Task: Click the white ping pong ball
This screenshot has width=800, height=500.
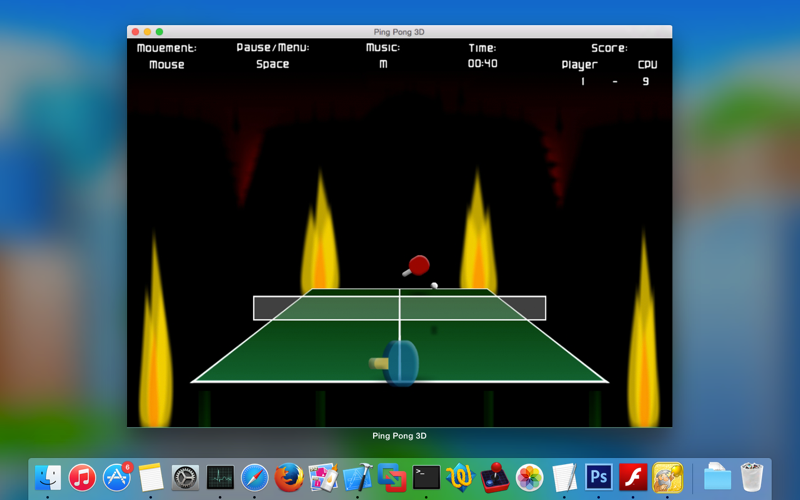Action: pyautogui.click(x=434, y=285)
